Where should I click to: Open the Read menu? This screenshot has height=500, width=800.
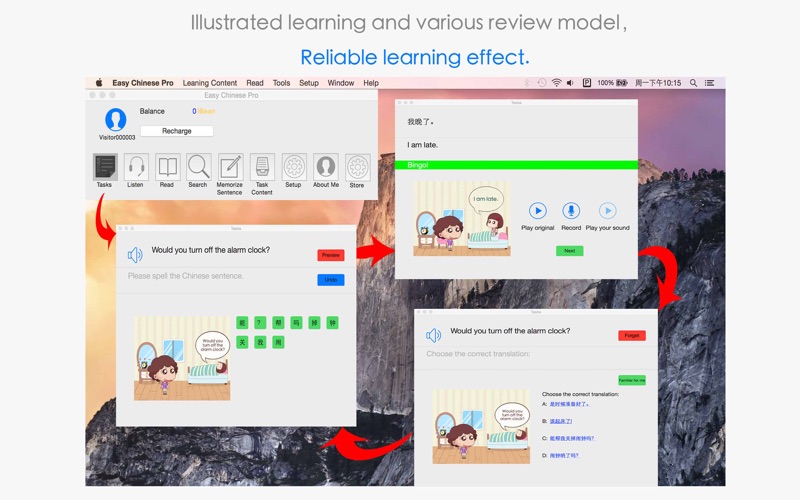pyautogui.click(x=255, y=83)
